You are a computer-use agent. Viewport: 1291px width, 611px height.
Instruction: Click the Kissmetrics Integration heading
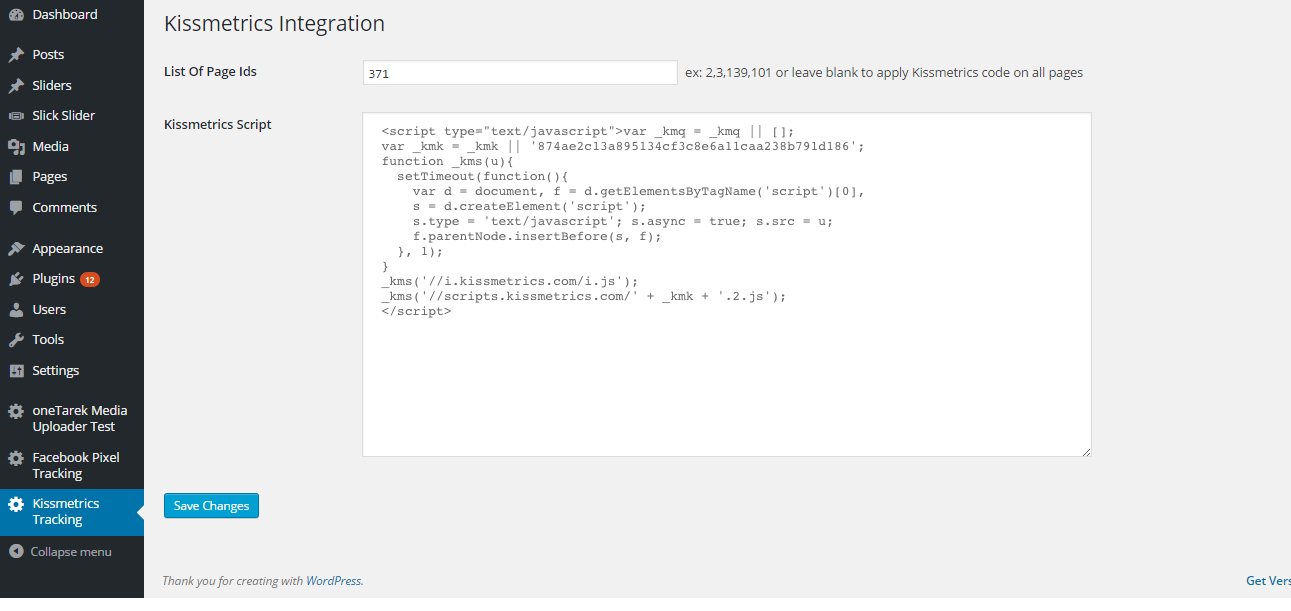[274, 24]
